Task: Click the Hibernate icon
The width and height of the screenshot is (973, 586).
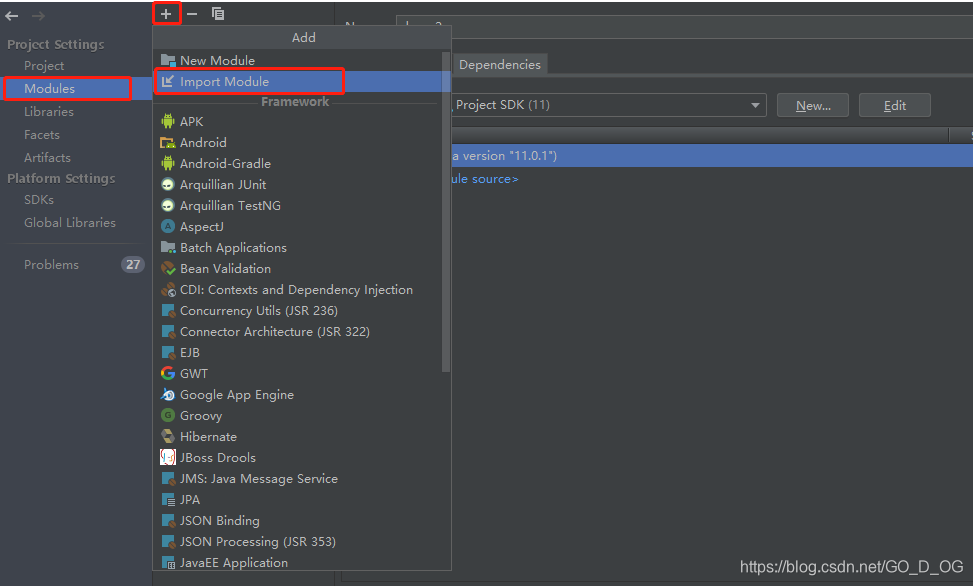Action: click(168, 436)
